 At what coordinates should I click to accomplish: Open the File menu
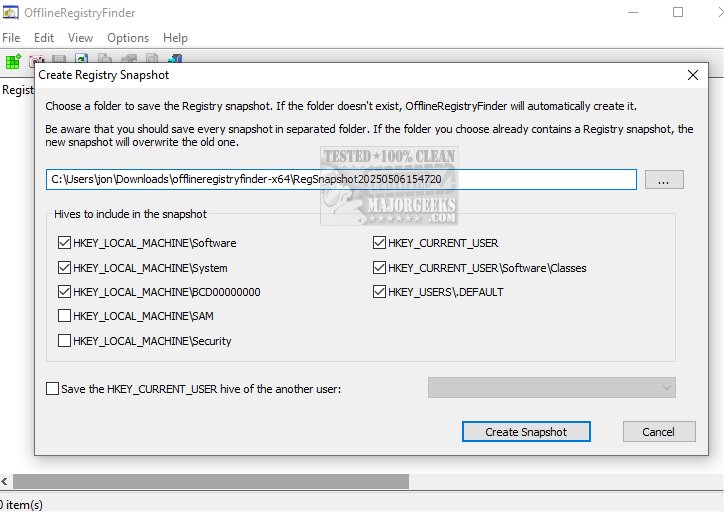pos(11,38)
